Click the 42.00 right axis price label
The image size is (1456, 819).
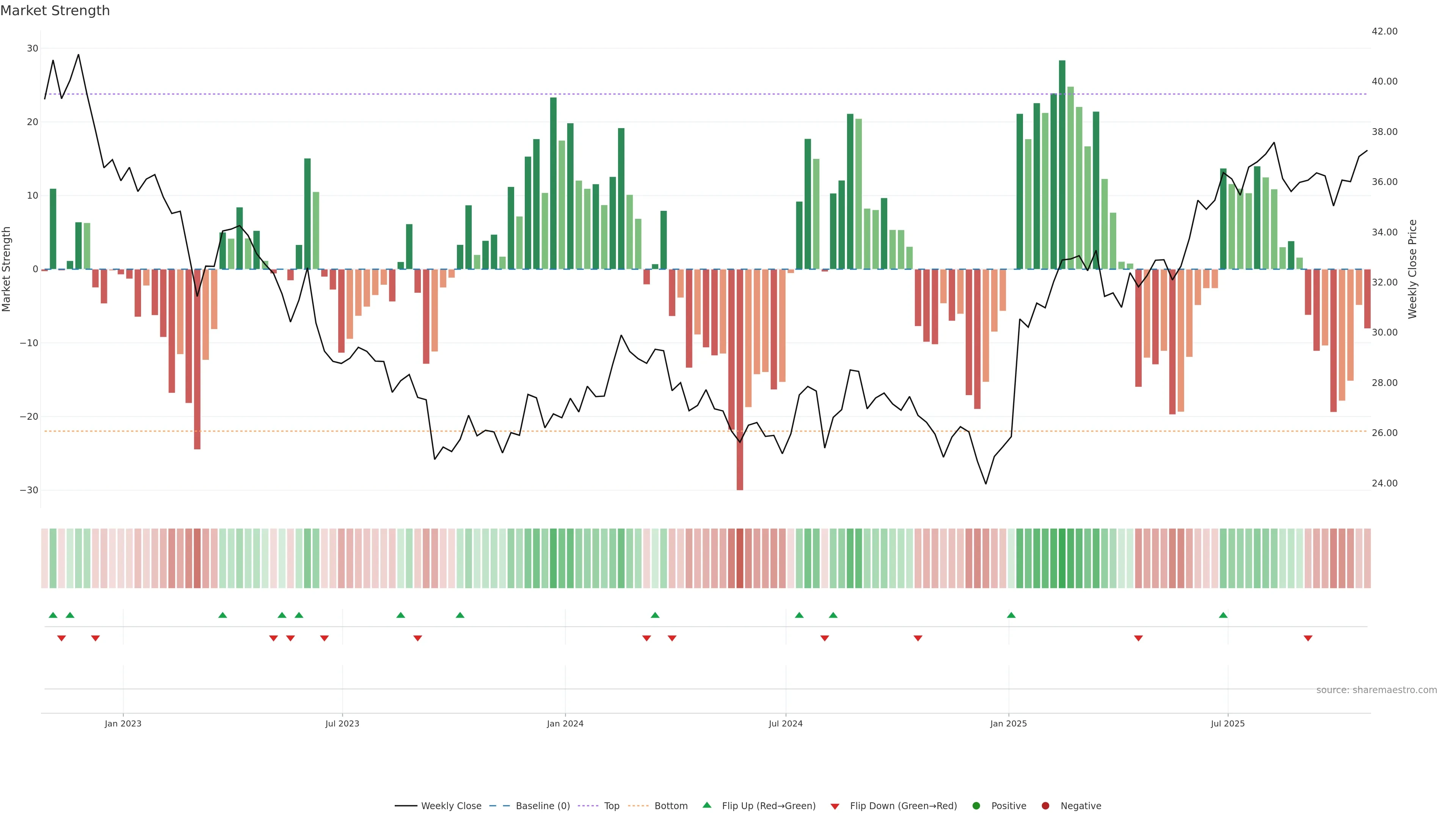coord(1384,31)
